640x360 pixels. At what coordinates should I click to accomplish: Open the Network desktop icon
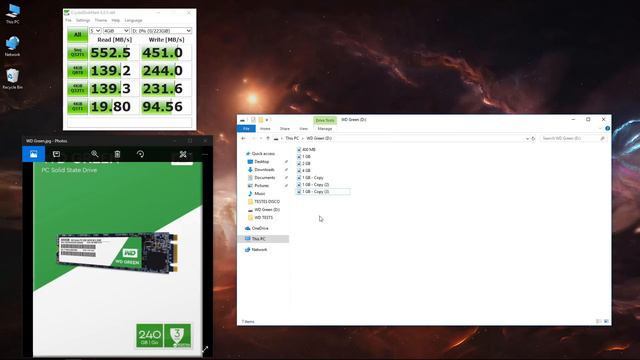pos(13,46)
